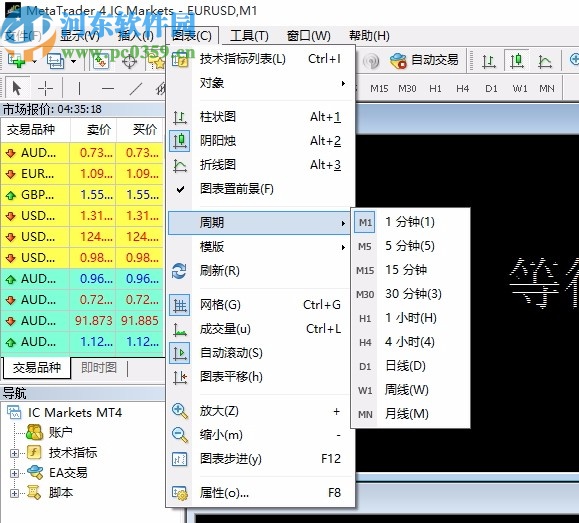This screenshot has width=579, height=523.
Task: Open the 帮助(H) menu
Action: coord(369,36)
